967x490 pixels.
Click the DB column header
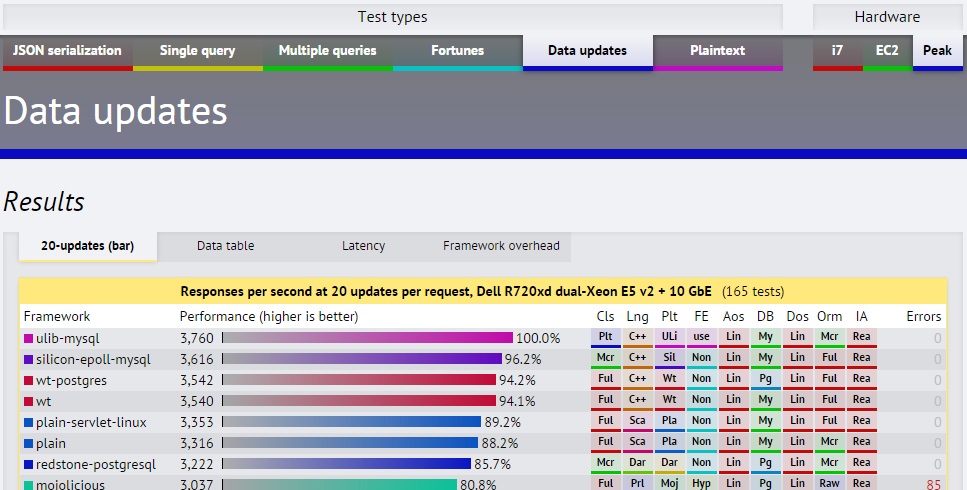click(x=765, y=316)
